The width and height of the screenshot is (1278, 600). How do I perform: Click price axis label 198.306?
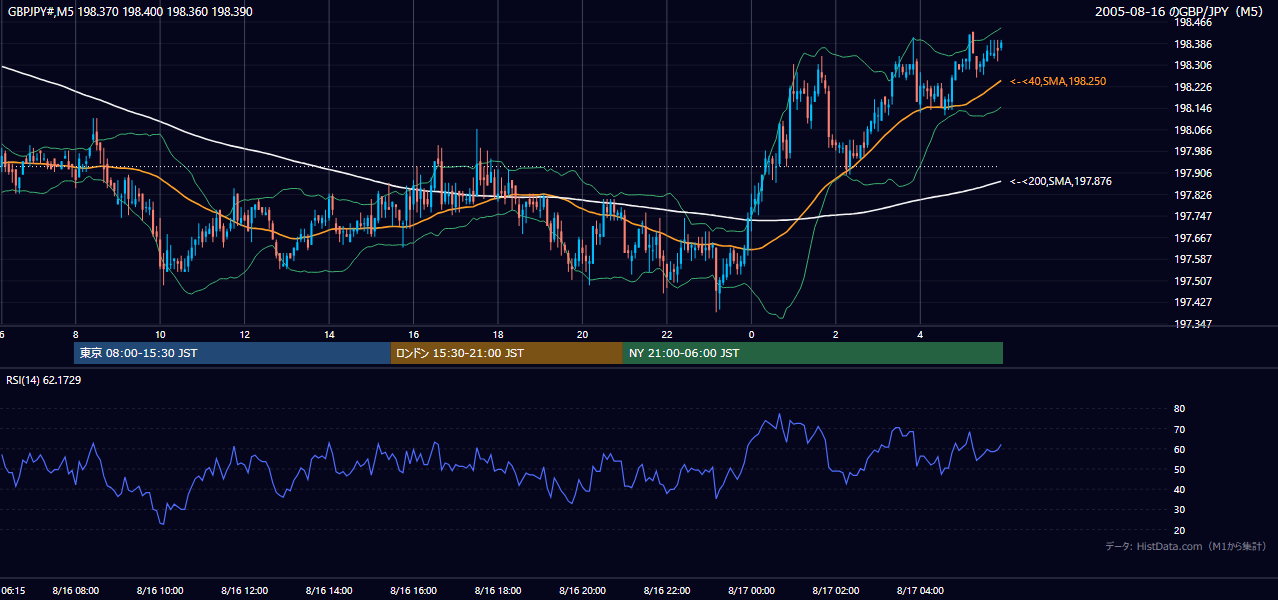click(x=1194, y=65)
